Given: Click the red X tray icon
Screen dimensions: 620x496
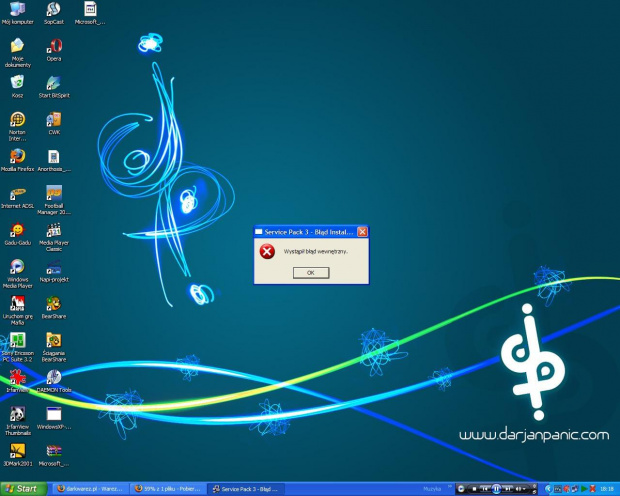Looking at the screenshot, I should pos(593,489).
